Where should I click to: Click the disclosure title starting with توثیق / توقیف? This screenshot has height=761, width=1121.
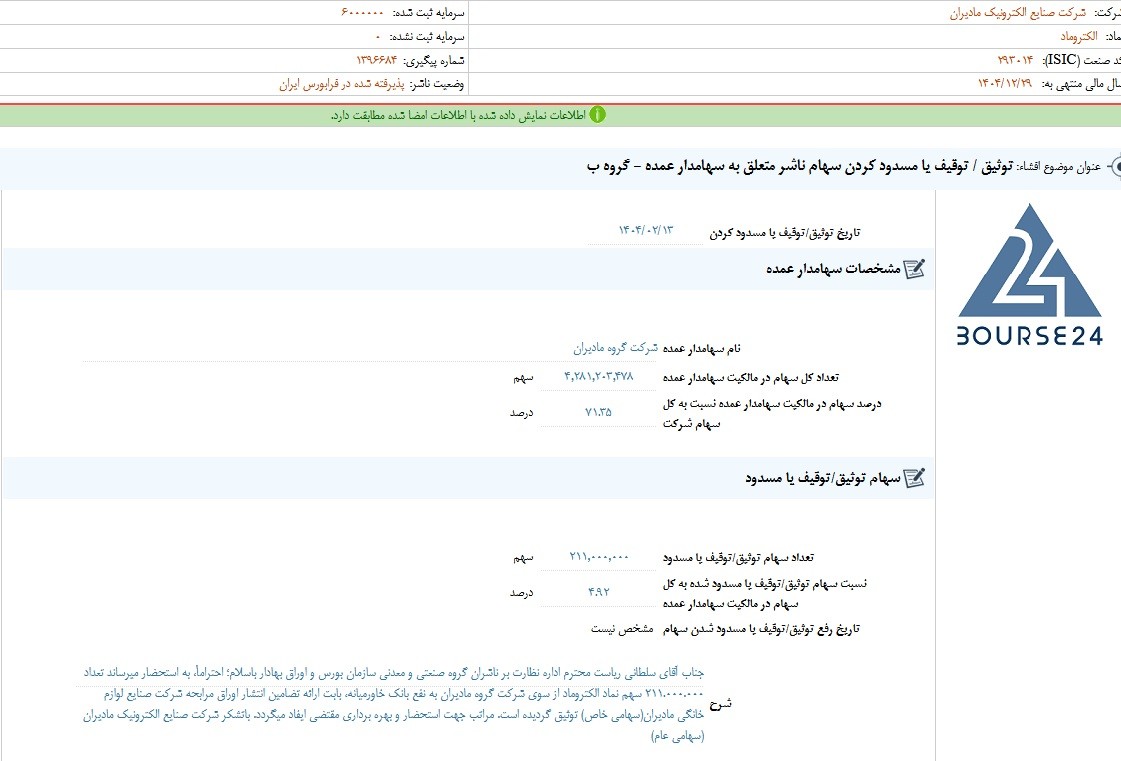pyautogui.click(x=800, y=167)
